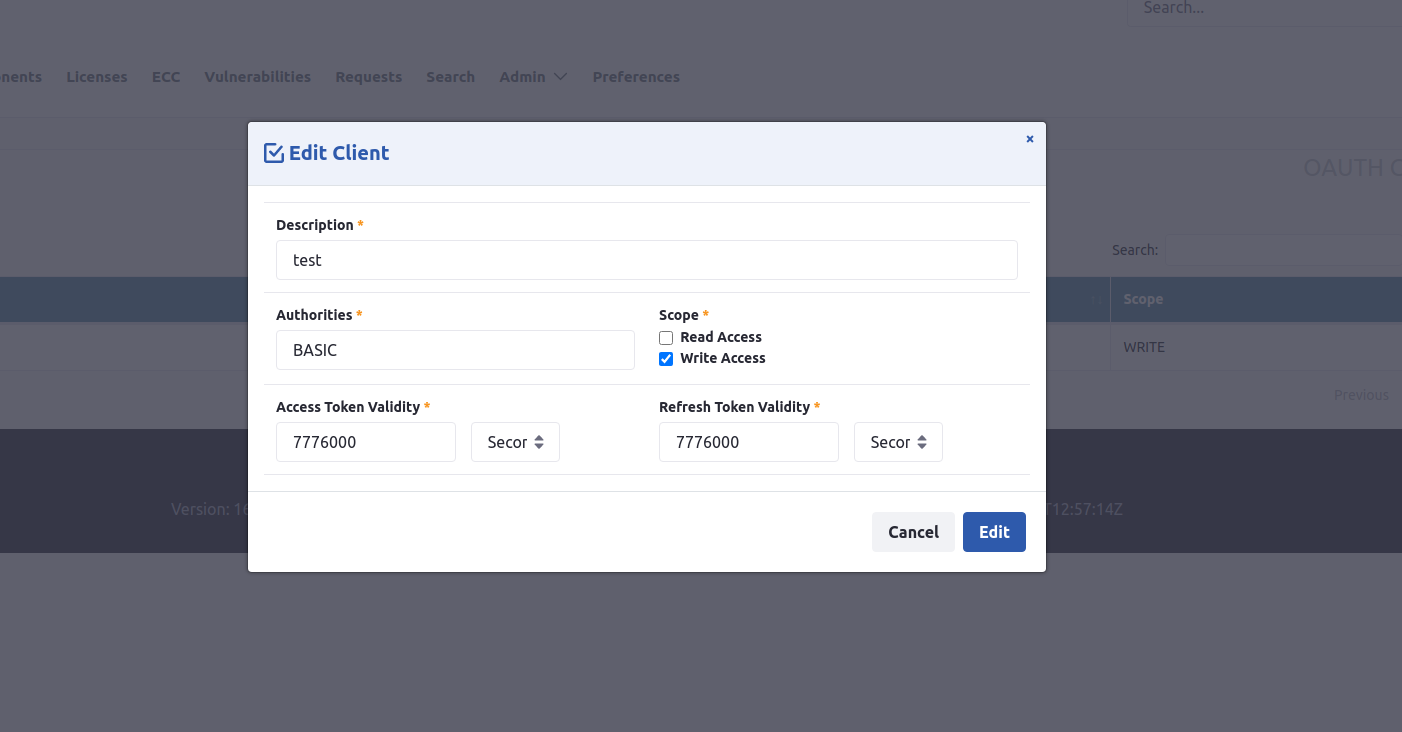Edit the Description field containing test

pyautogui.click(x=646, y=259)
